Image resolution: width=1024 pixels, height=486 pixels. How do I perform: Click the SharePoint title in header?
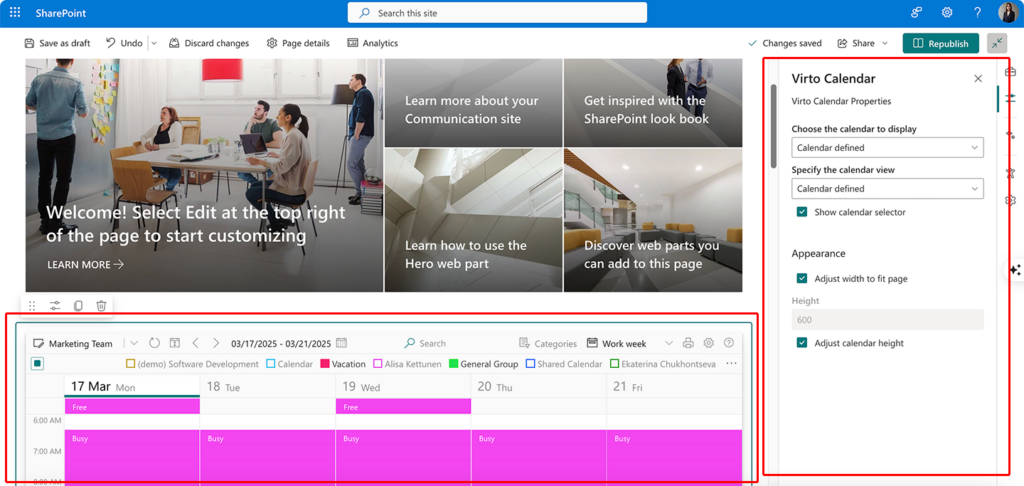pyautogui.click(x=61, y=13)
